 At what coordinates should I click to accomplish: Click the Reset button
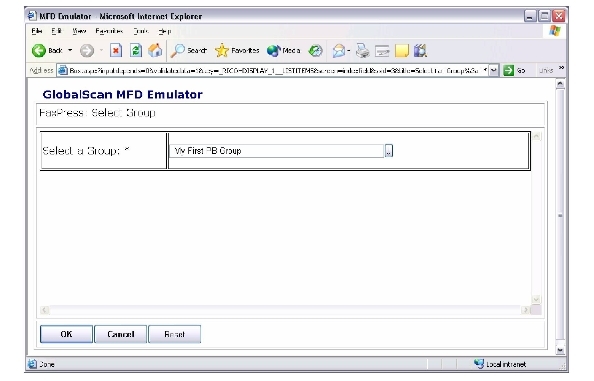click(174, 334)
